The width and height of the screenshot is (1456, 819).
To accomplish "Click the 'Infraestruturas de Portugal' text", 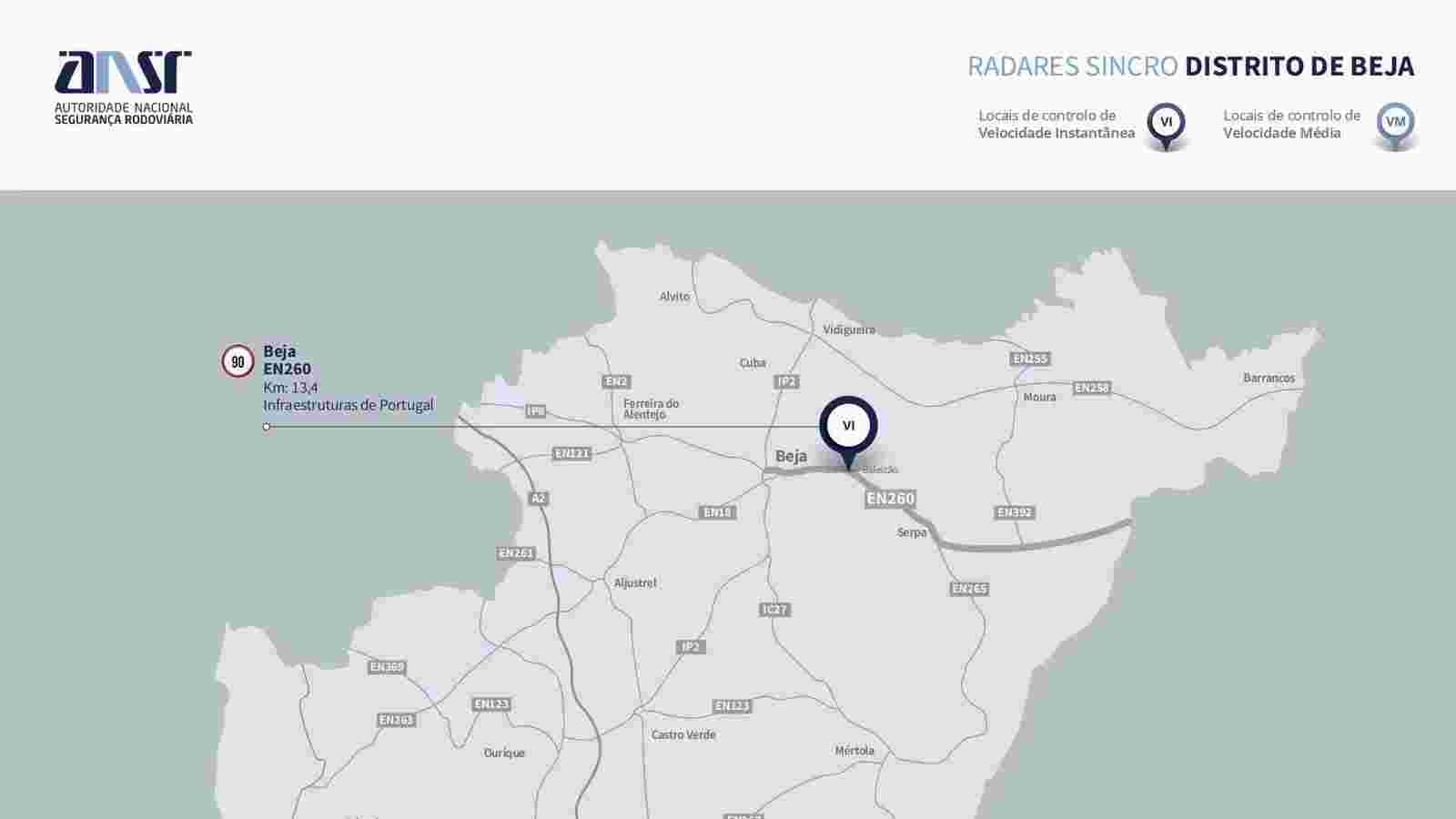I will (x=349, y=405).
